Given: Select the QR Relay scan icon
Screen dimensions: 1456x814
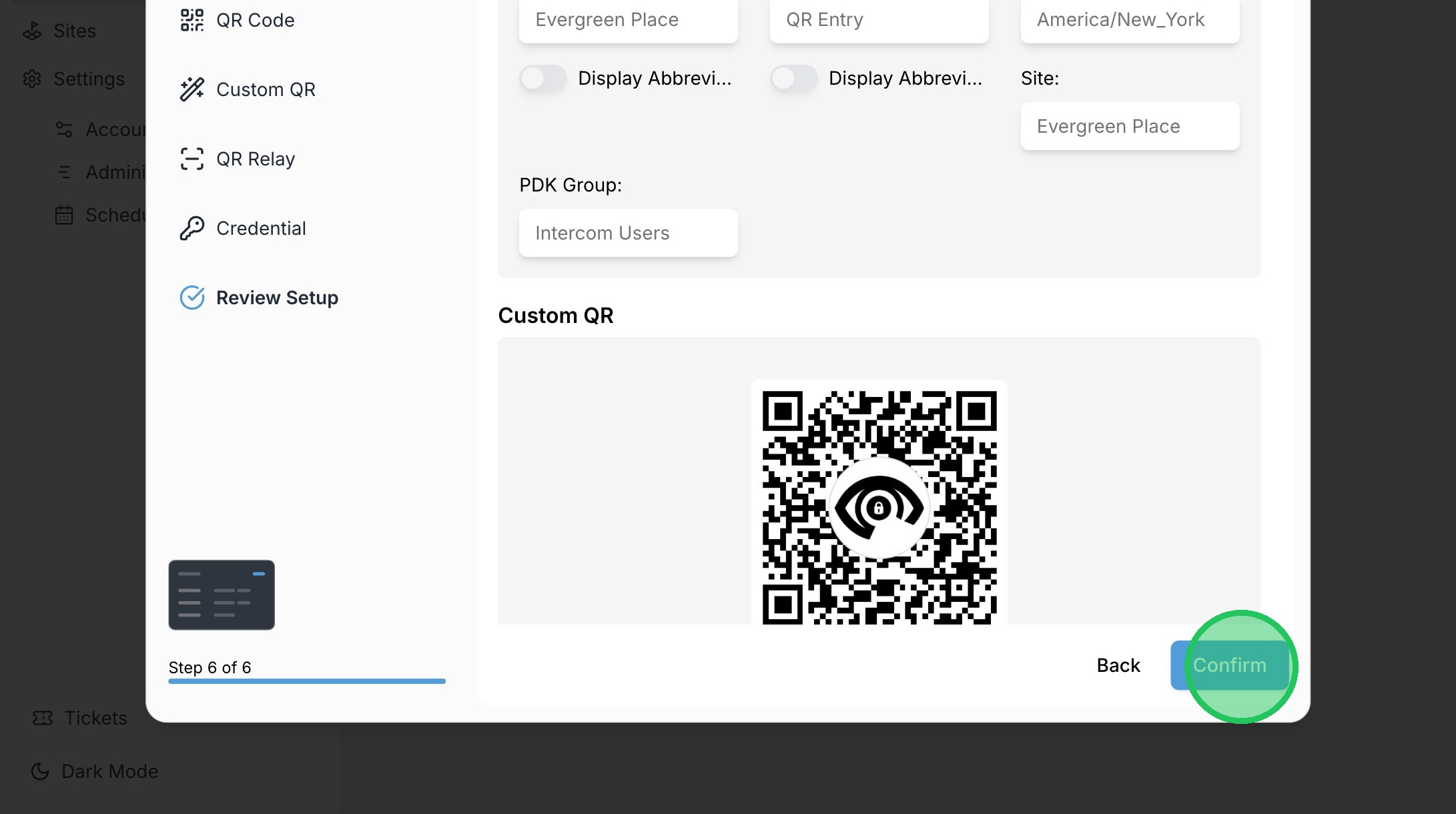Looking at the screenshot, I should pos(192,159).
